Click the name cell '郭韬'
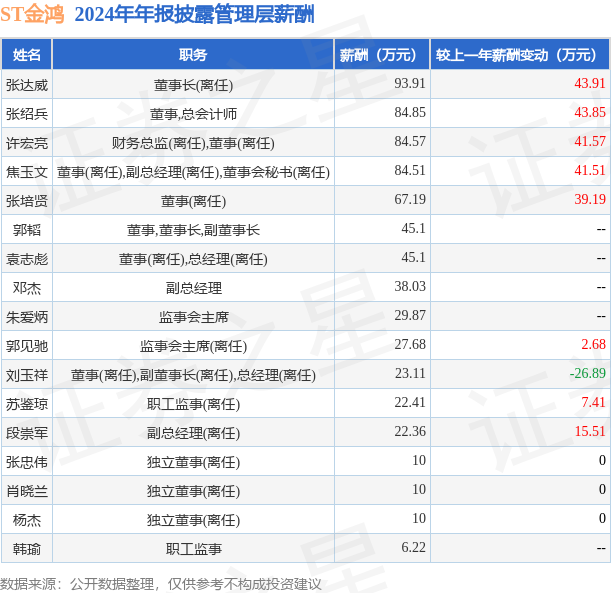 pyautogui.click(x=26, y=230)
